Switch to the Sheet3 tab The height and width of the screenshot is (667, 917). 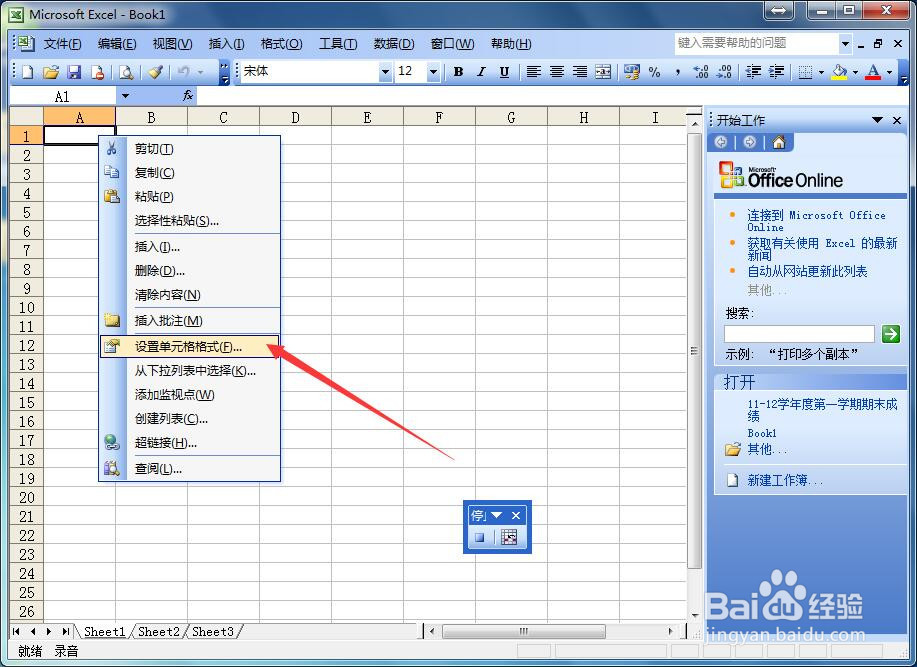tap(213, 631)
